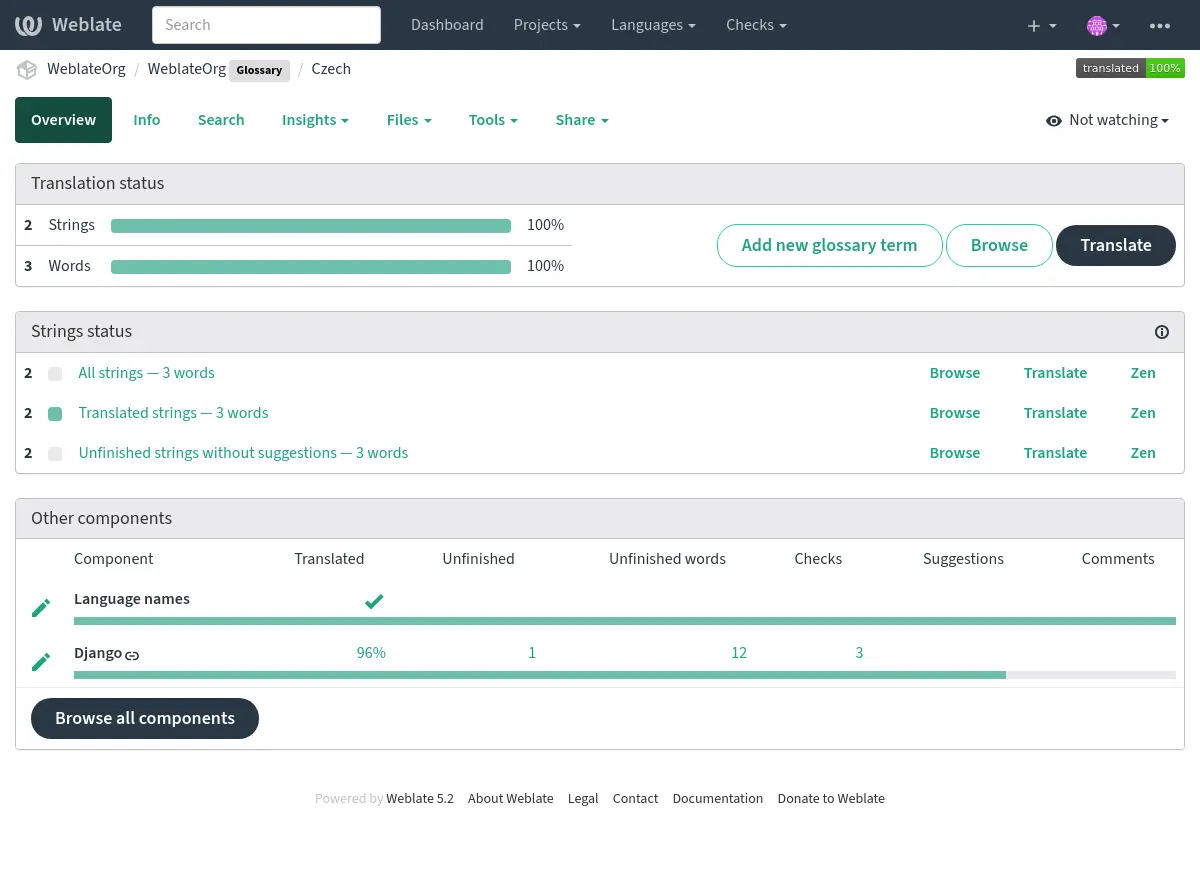This screenshot has width=1200, height=875.
Task: Click the Language names progress bar
Action: pos(625,621)
